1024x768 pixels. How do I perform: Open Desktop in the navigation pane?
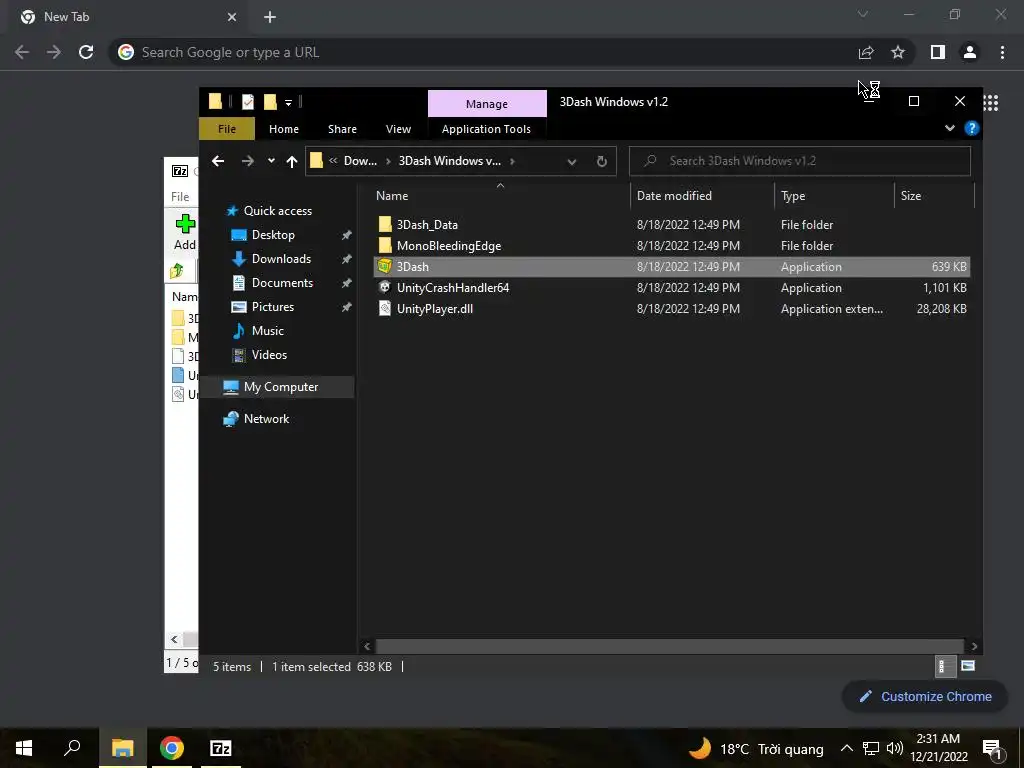point(273,235)
